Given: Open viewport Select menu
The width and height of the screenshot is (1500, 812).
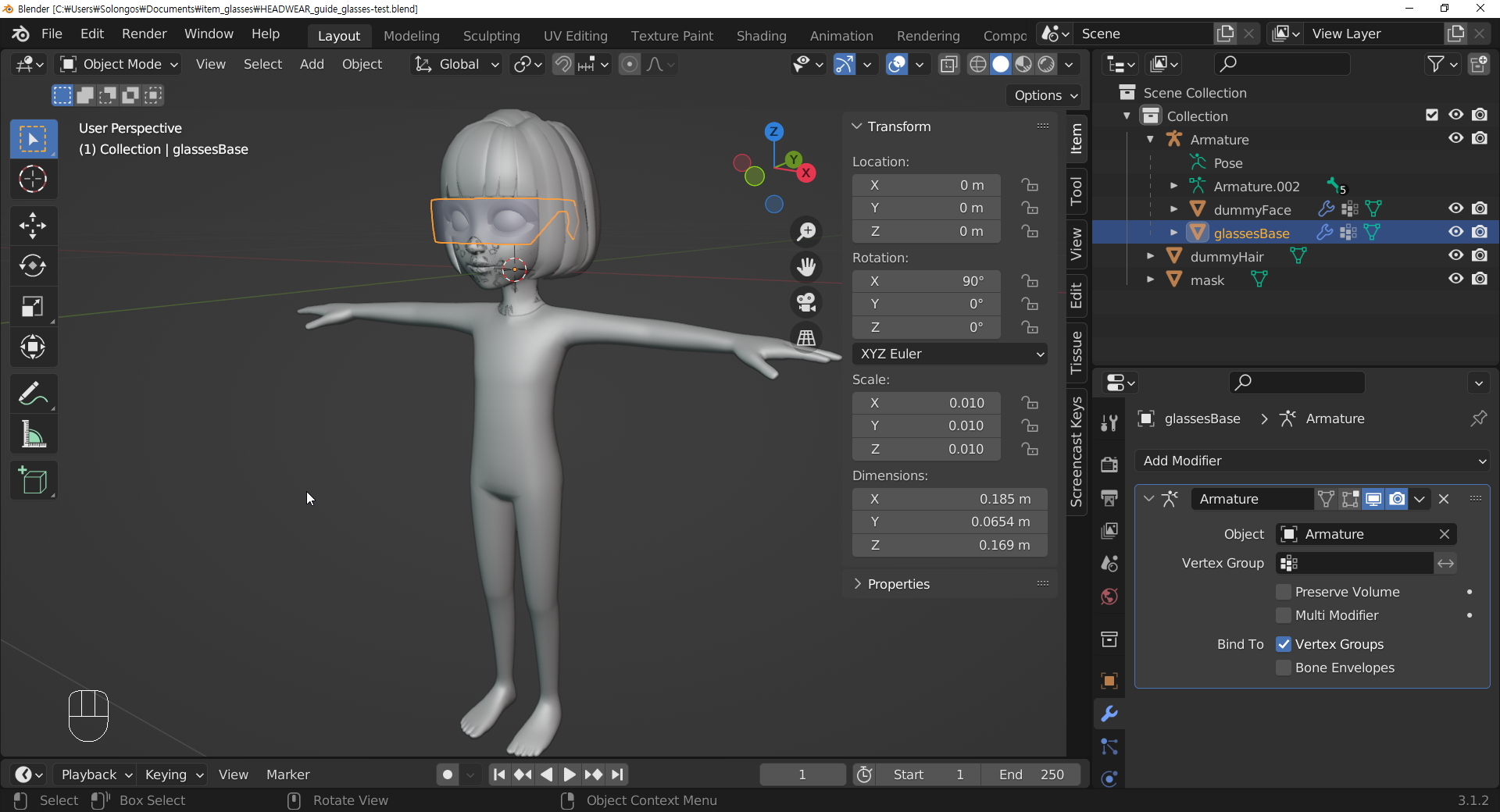Looking at the screenshot, I should (262, 64).
